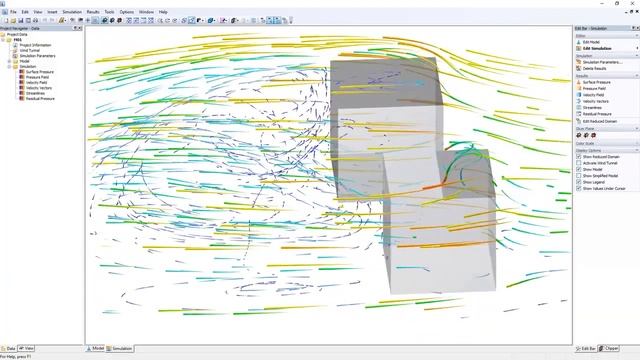Select Project Data root in navigator
Viewport: 640px width, 360px height.
pyautogui.click(x=17, y=35)
